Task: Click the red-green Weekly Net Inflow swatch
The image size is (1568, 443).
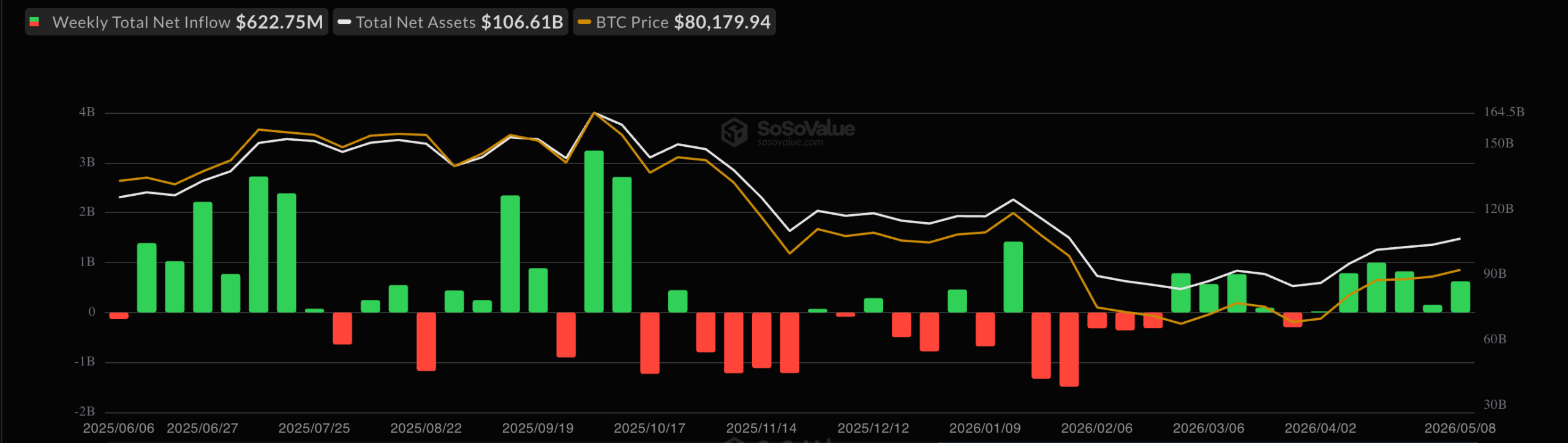Action: coord(34,22)
